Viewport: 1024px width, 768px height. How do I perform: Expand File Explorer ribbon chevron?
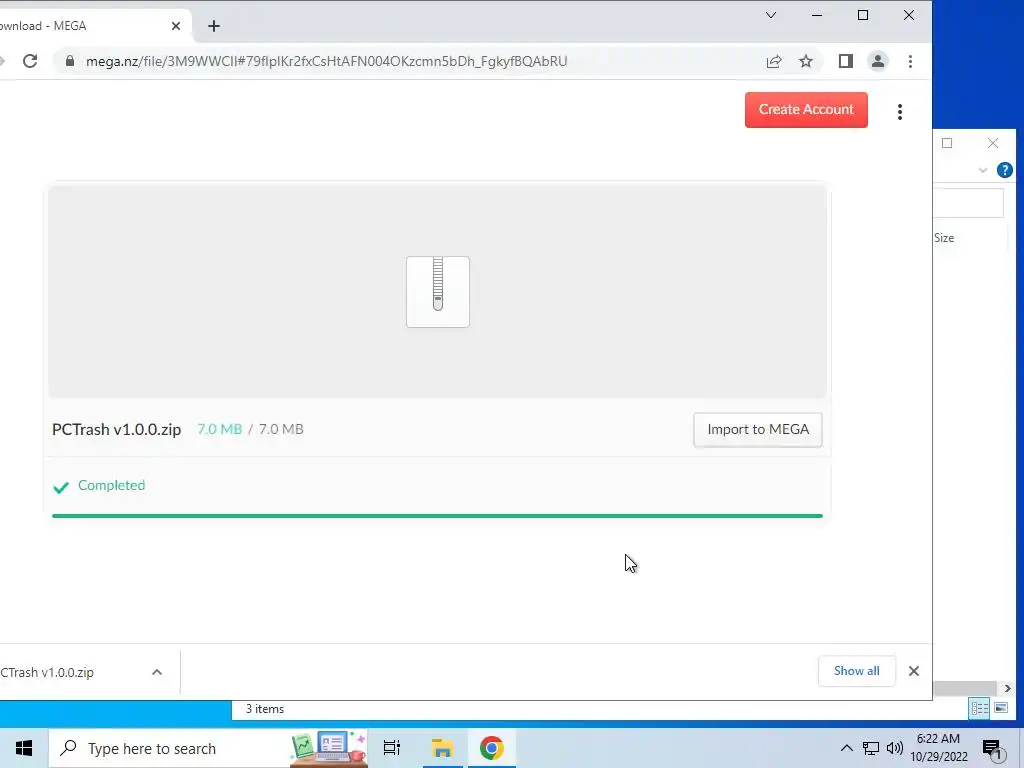[983, 170]
